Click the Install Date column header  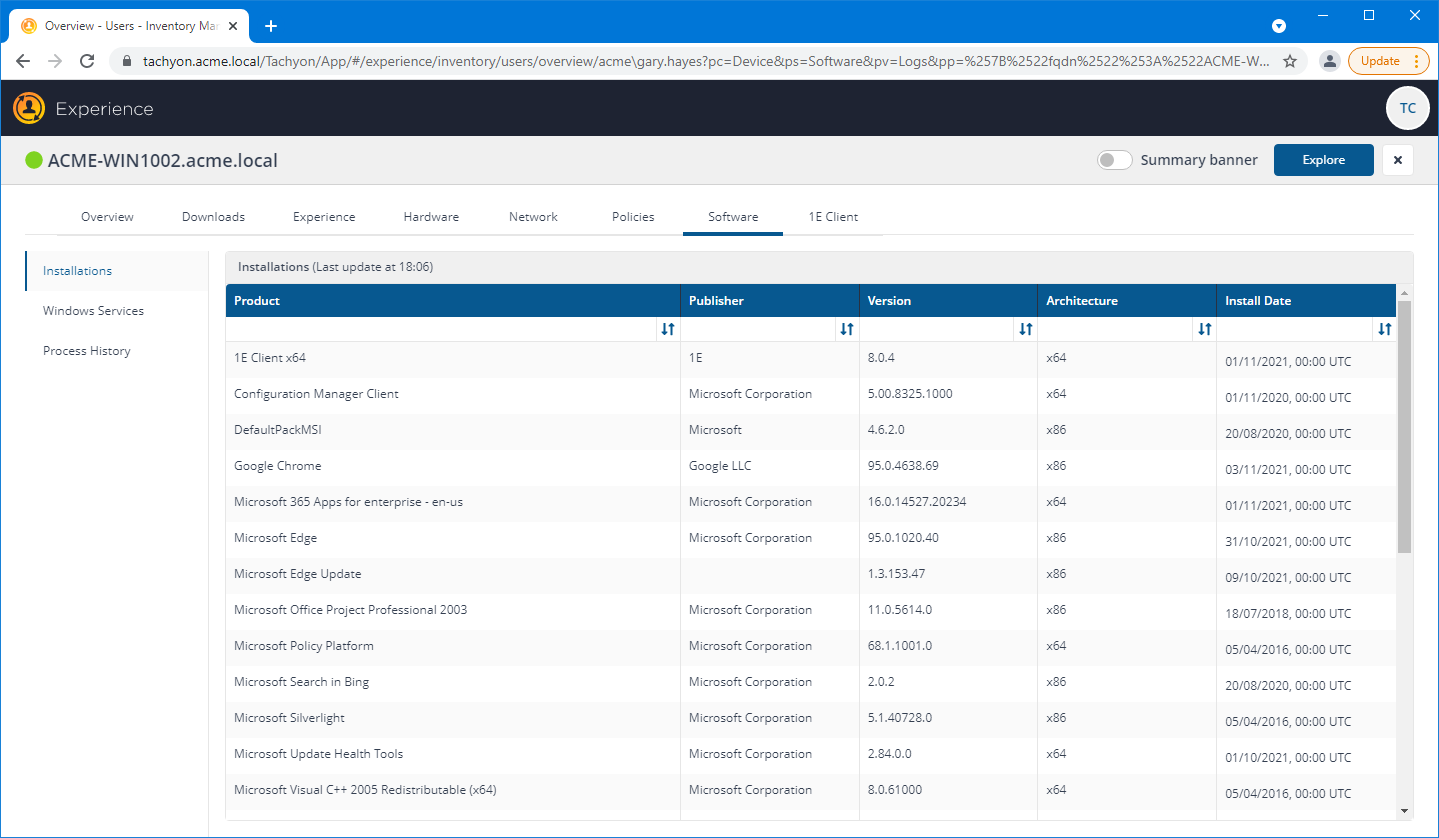pos(1306,301)
